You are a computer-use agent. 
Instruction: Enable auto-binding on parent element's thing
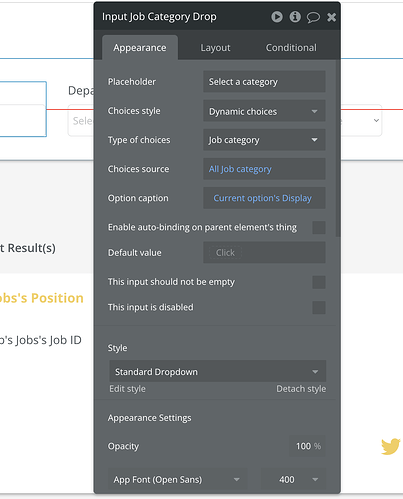pyautogui.click(x=319, y=228)
